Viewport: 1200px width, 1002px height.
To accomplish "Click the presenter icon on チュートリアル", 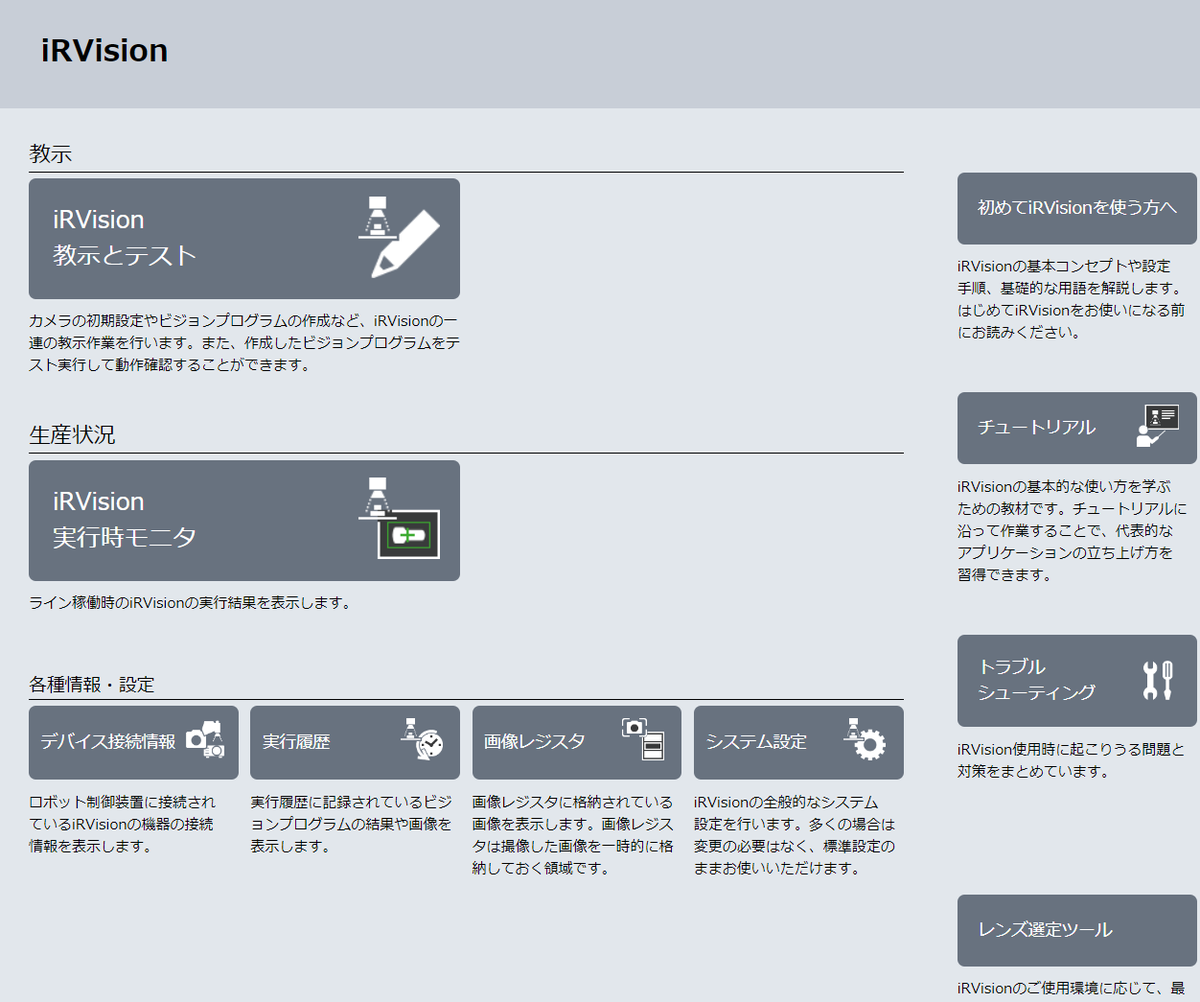I will [x=1158, y=427].
